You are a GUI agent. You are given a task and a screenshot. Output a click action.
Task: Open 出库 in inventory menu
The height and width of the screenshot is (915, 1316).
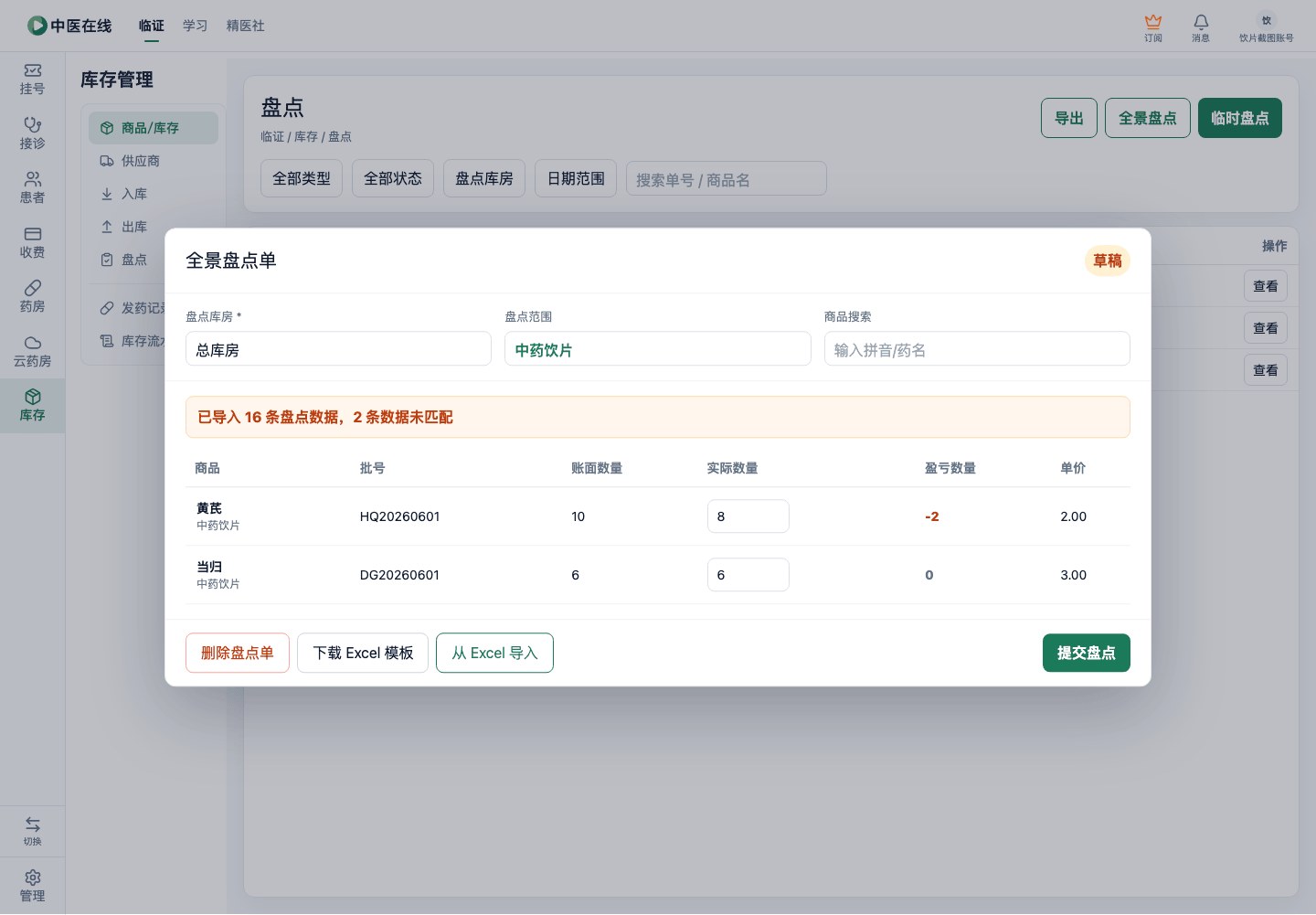154,227
